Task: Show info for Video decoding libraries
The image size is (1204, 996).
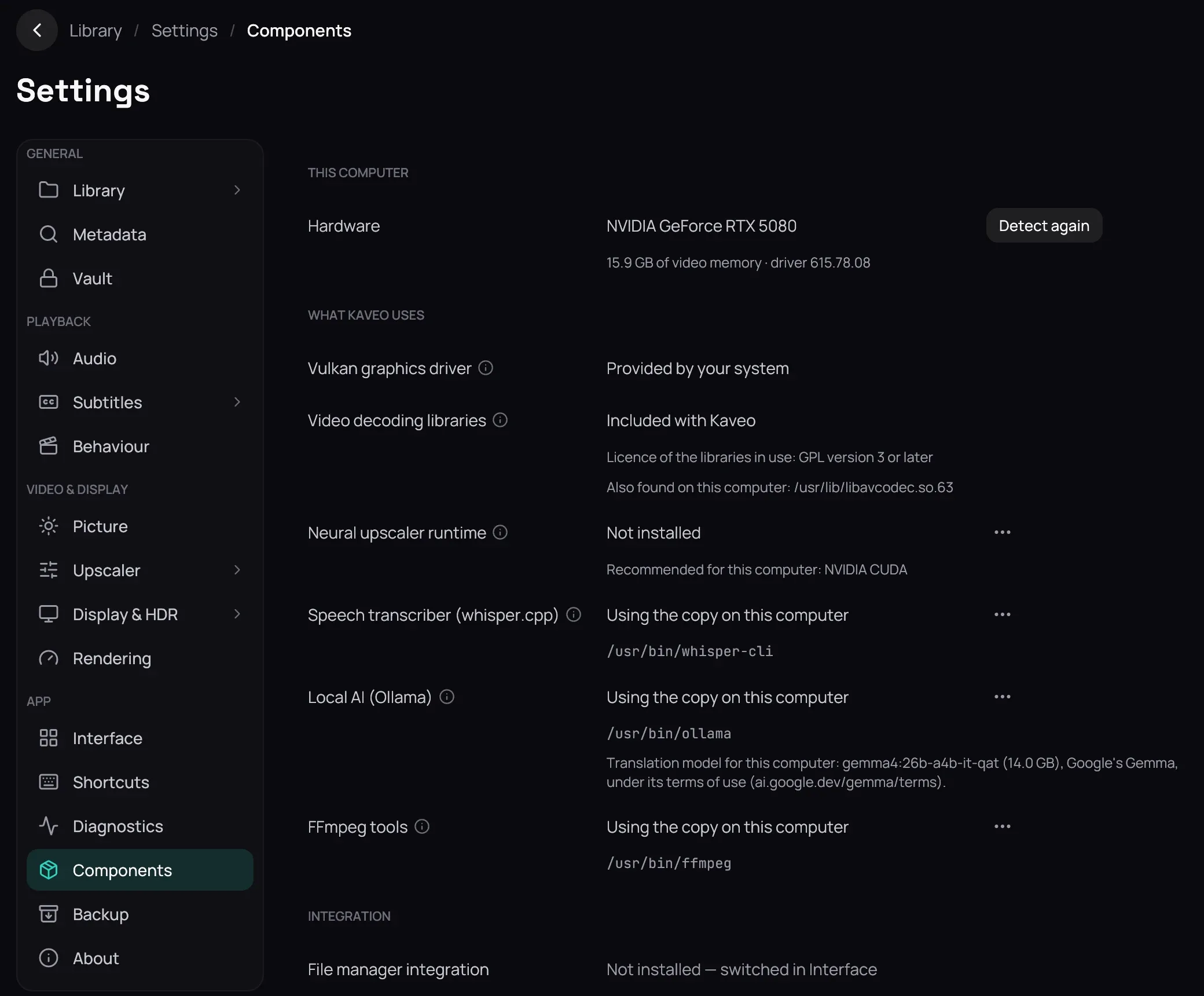Action: [x=500, y=420]
